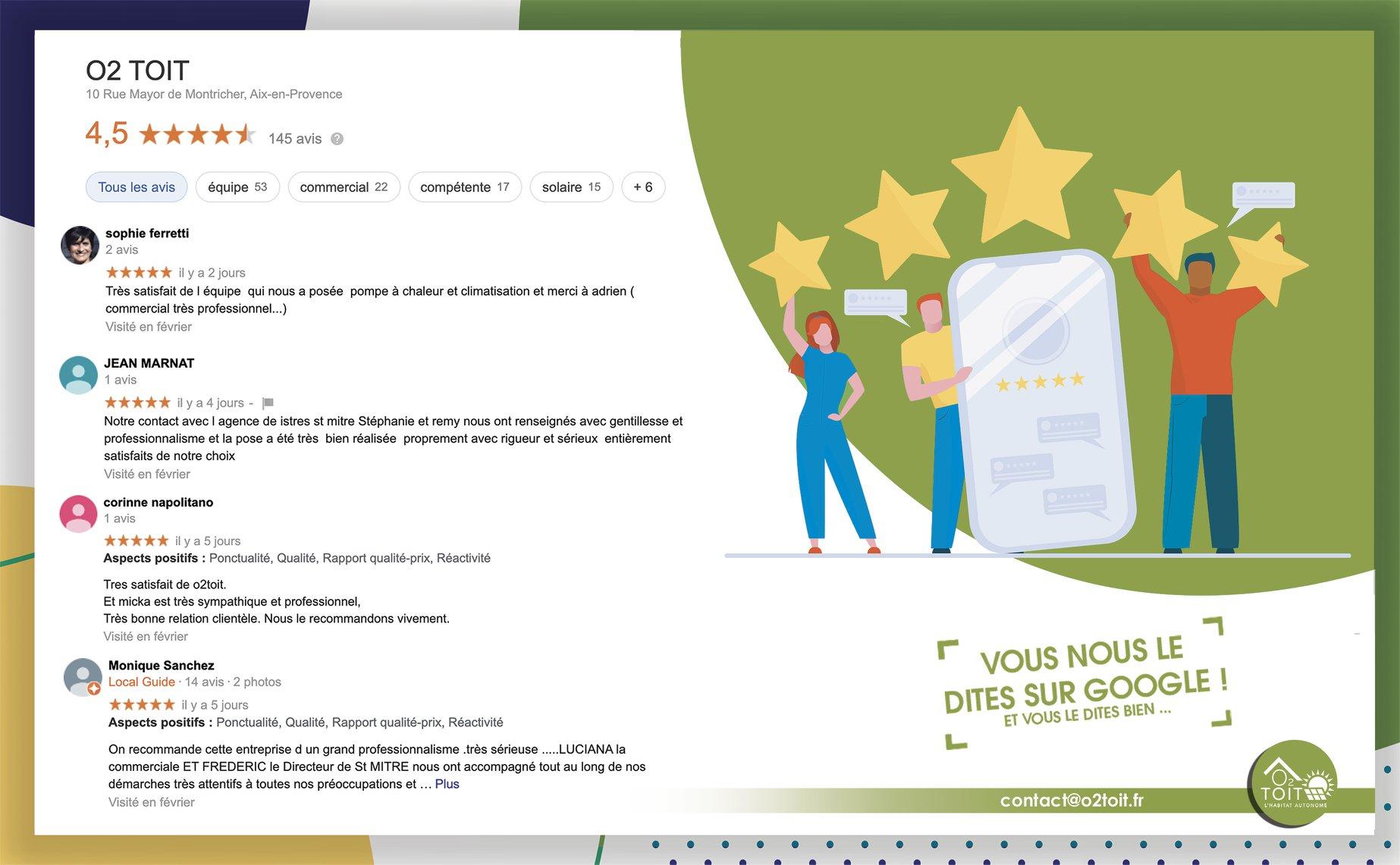The width and height of the screenshot is (1400, 865).
Task: Click the help icon next to 145 avis
Action: (x=337, y=139)
